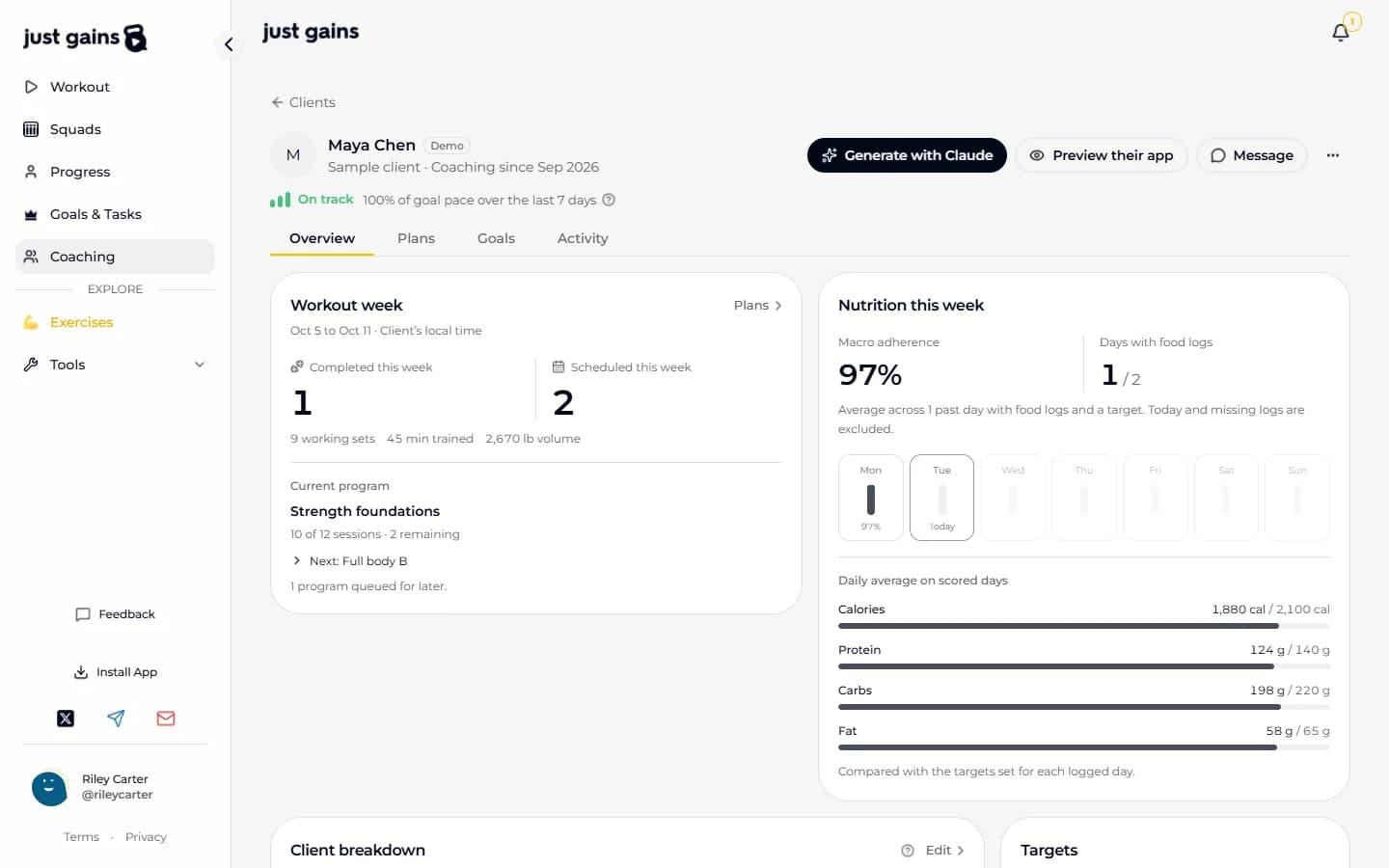
Task: Message Maya Chen
Action: click(1252, 155)
